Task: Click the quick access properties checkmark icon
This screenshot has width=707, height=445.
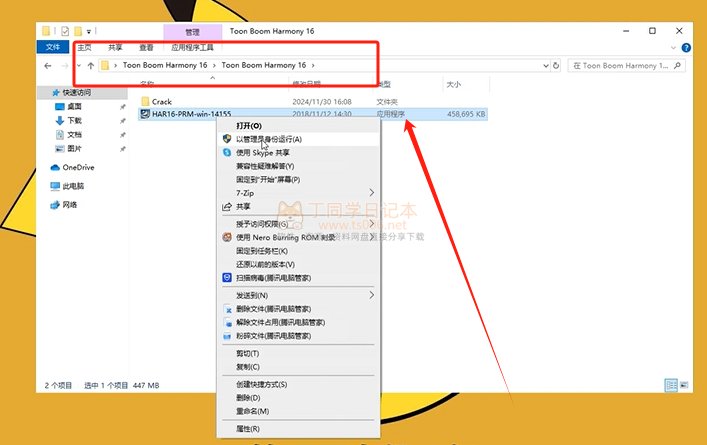Action: point(65,31)
